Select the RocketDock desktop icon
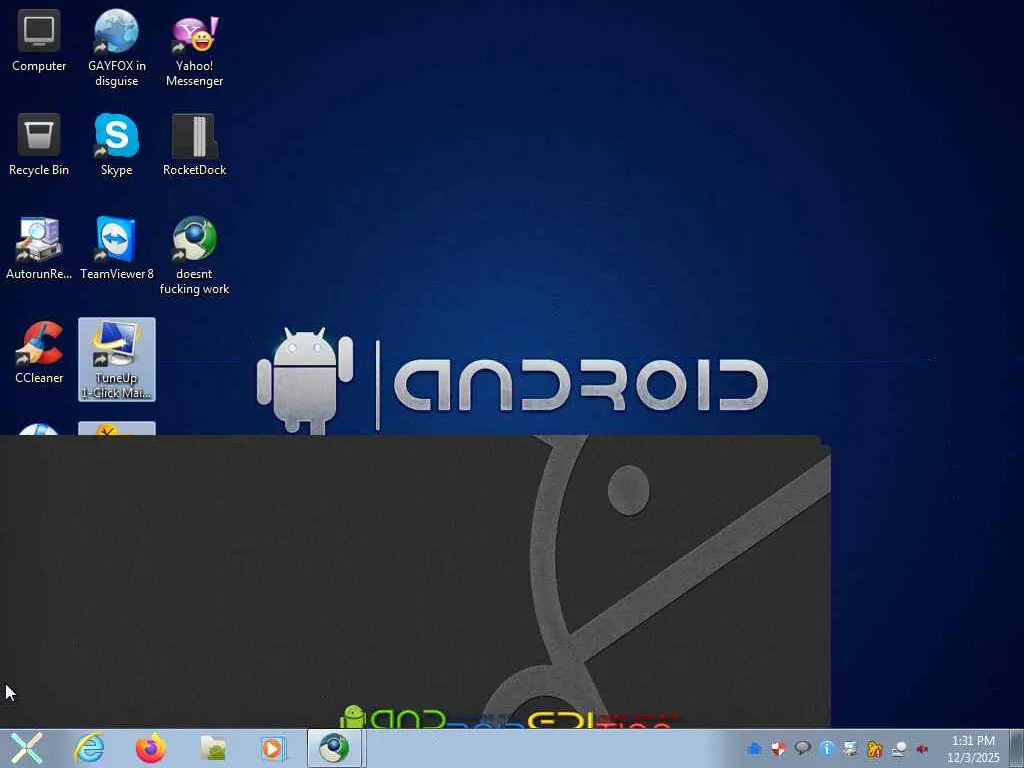1024x768 pixels. pyautogui.click(x=194, y=145)
